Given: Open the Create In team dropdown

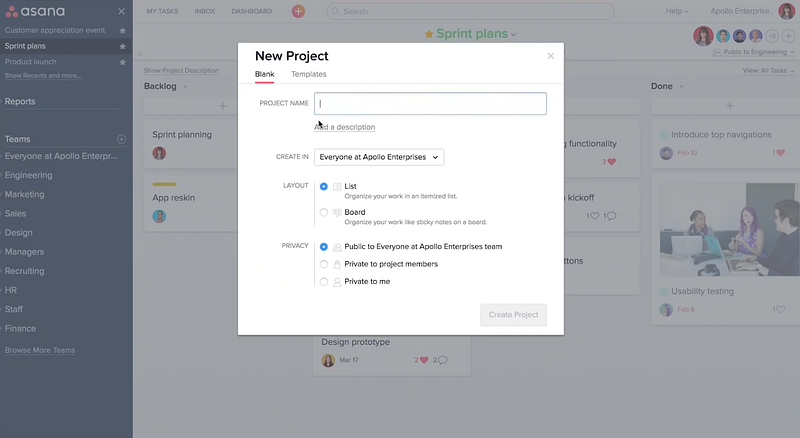Looking at the screenshot, I should pyautogui.click(x=378, y=157).
